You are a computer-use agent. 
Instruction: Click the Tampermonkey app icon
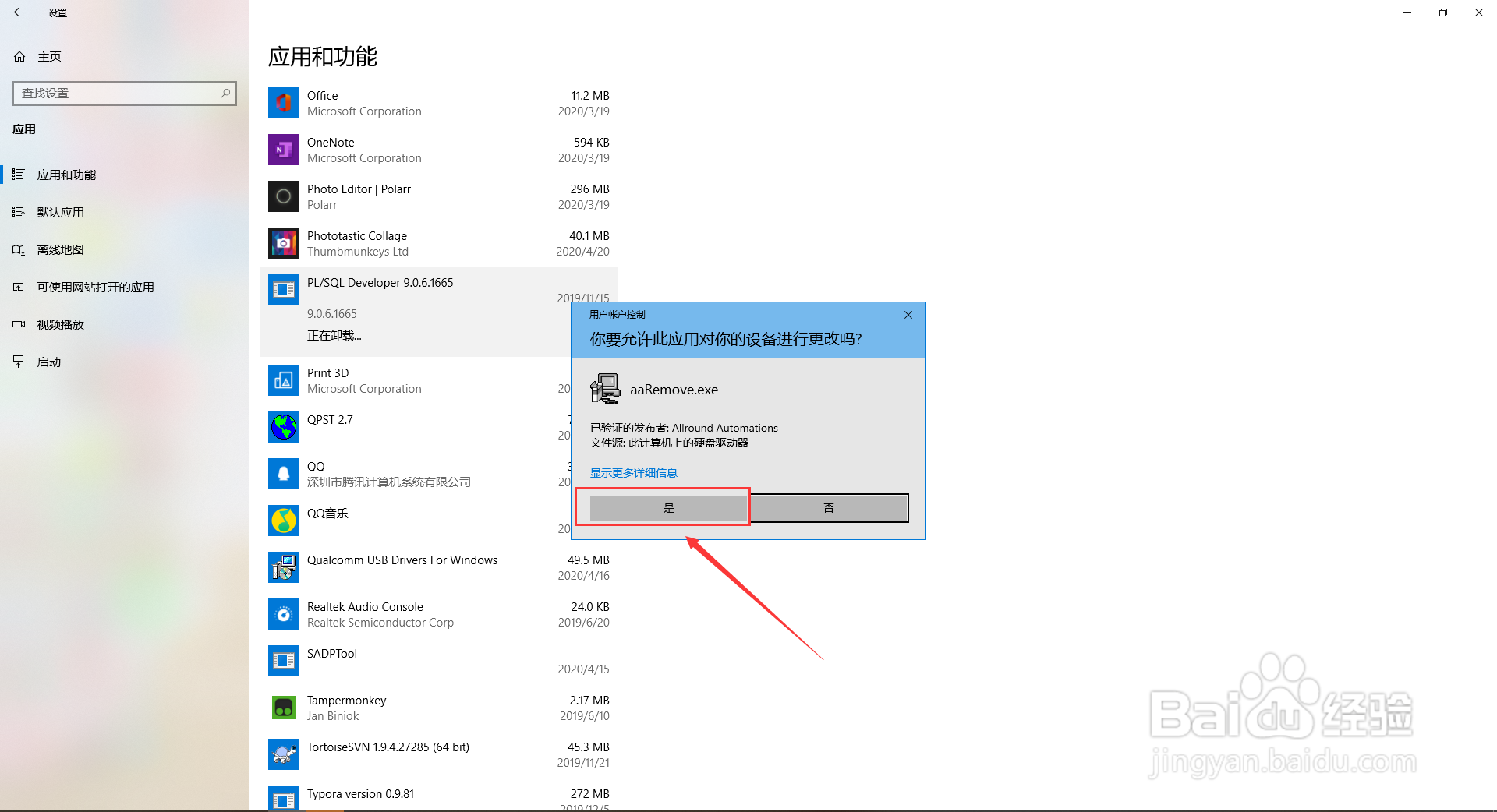pos(284,708)
